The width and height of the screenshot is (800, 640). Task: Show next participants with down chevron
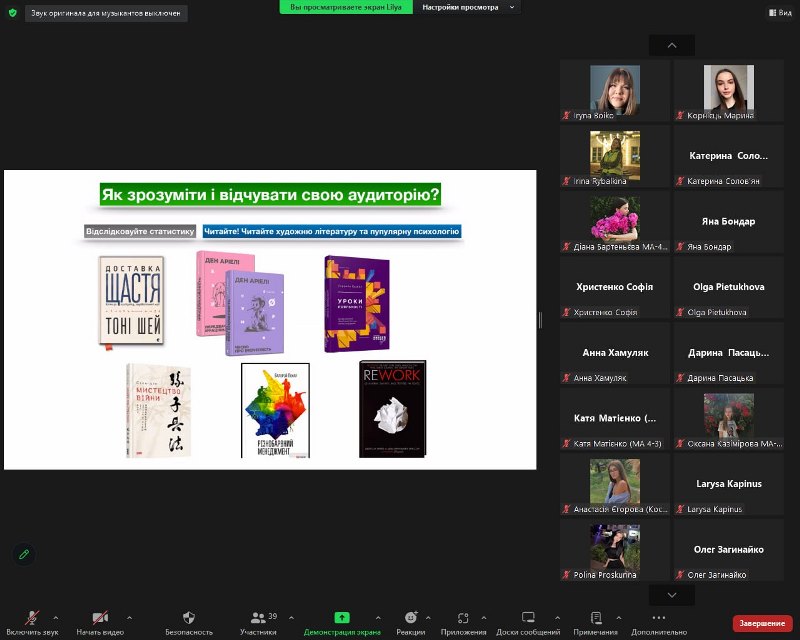click(672, 595)
